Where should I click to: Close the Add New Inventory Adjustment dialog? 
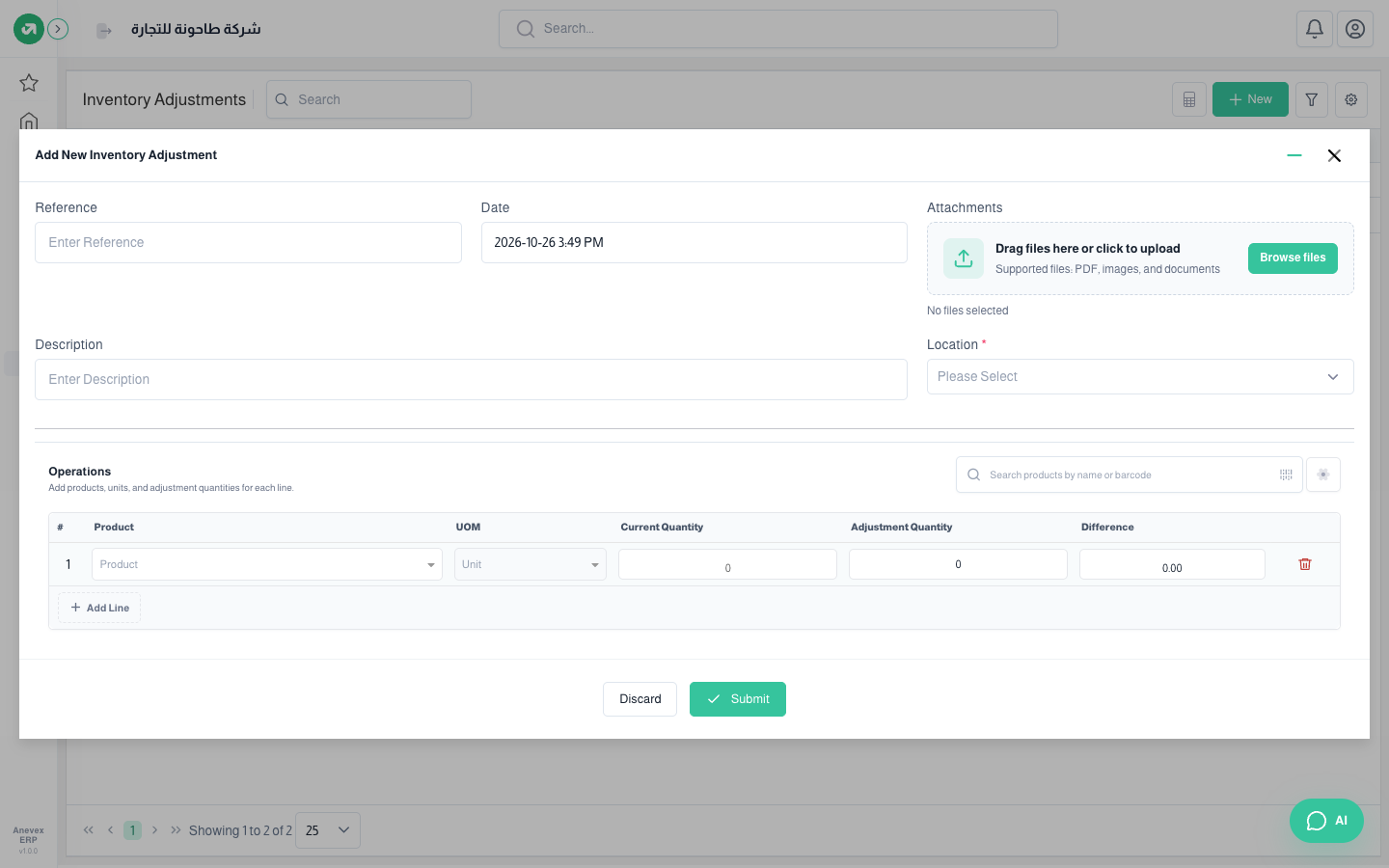(x=1334, y=155)
